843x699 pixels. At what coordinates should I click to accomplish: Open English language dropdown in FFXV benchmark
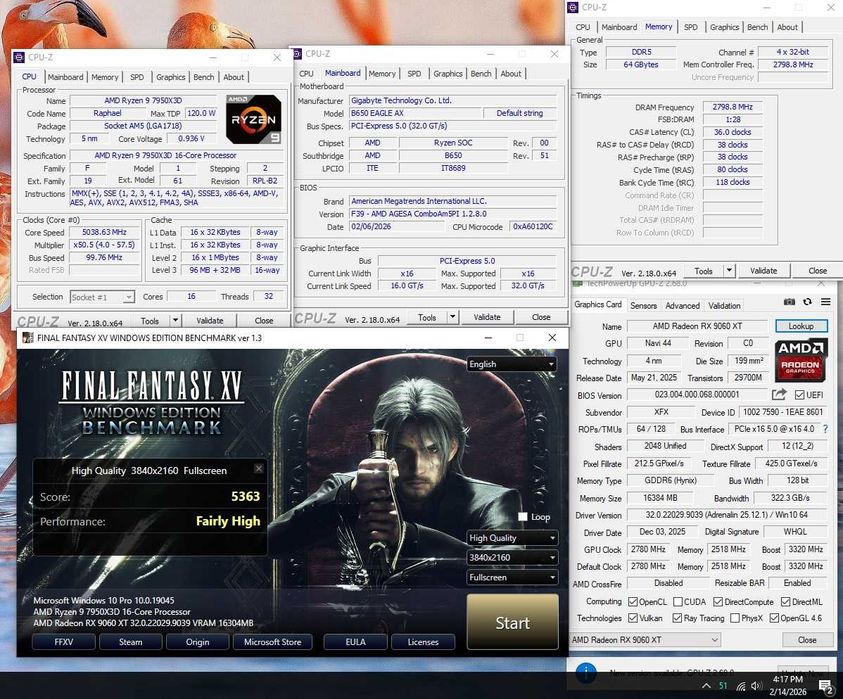pyautogui.click(x=512, y=364)
